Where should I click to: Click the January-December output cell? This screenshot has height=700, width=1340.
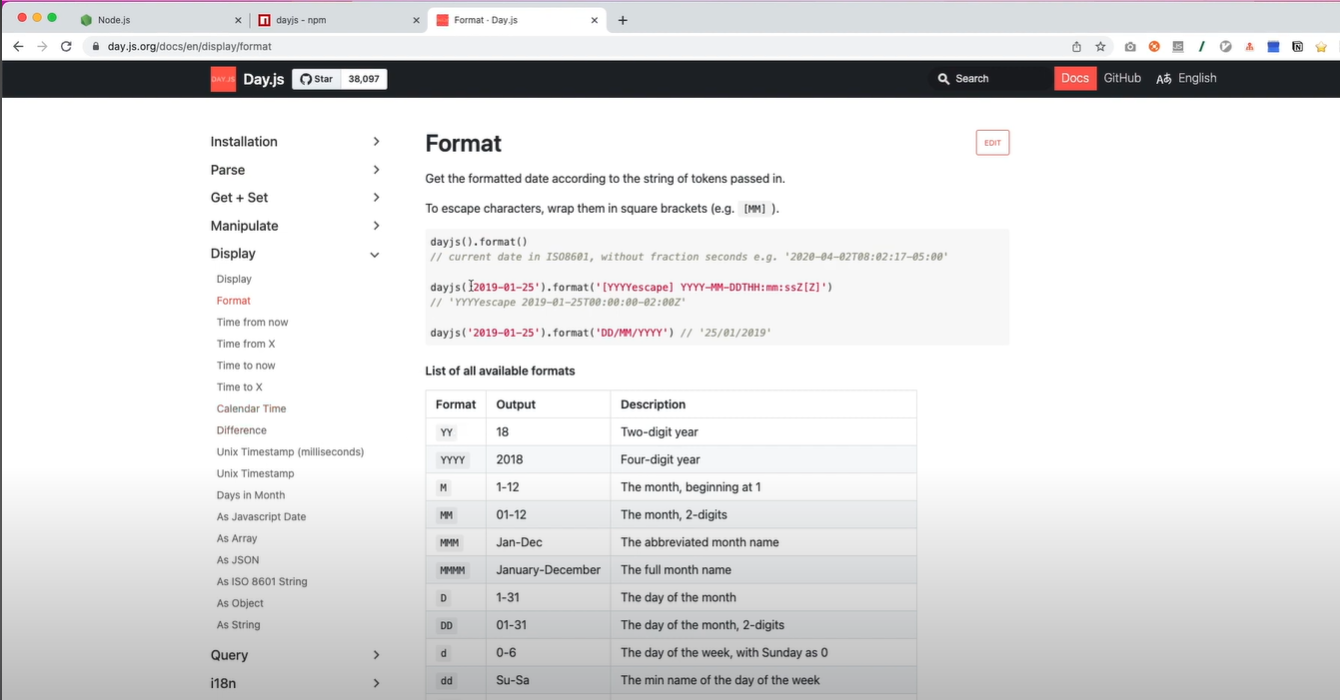[x=548, y=570]
